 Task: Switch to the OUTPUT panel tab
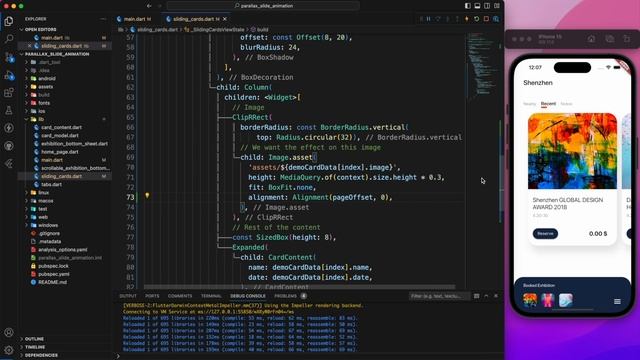tap(128, 296)
